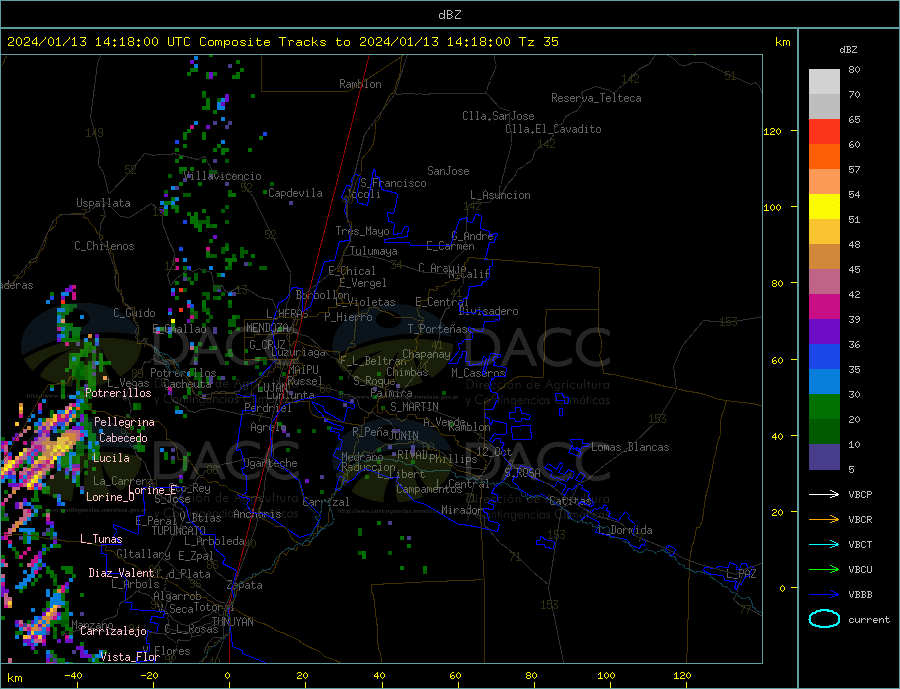Click the cyan VBCT arrow in legend
Screen dimensions: 900x689
click(x=824, y=544)
